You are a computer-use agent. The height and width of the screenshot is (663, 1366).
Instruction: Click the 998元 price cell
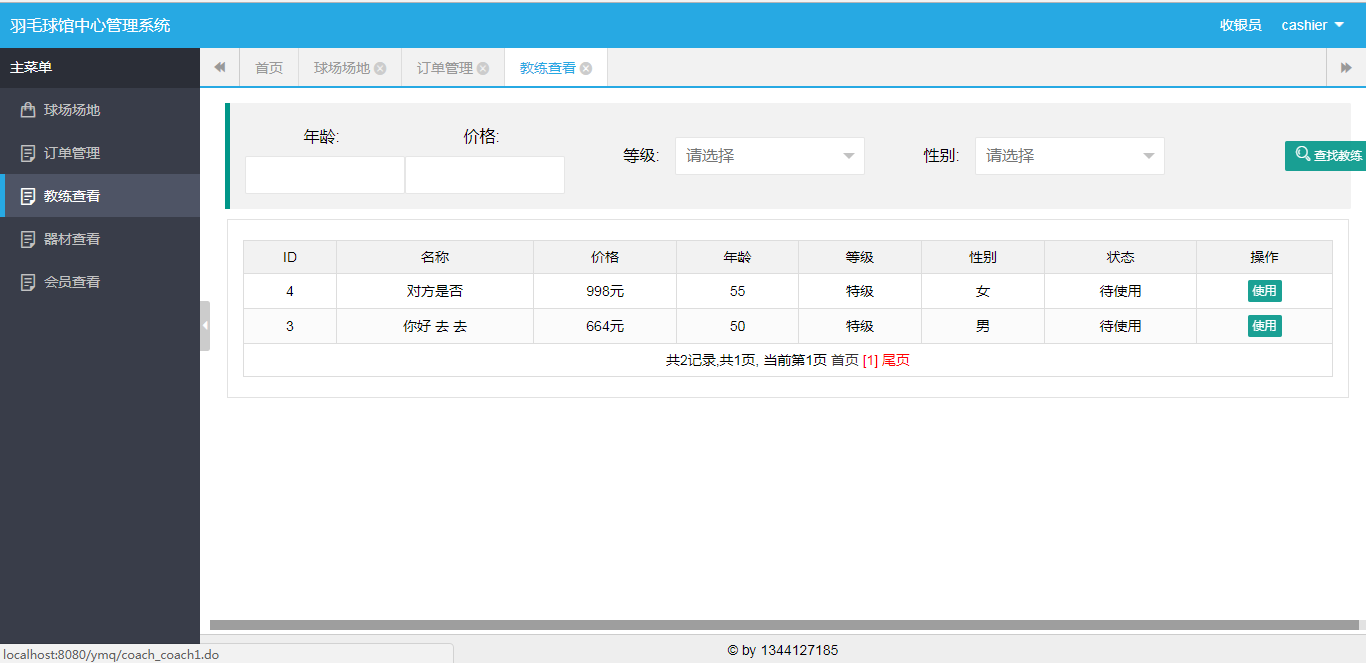point(605,291)
